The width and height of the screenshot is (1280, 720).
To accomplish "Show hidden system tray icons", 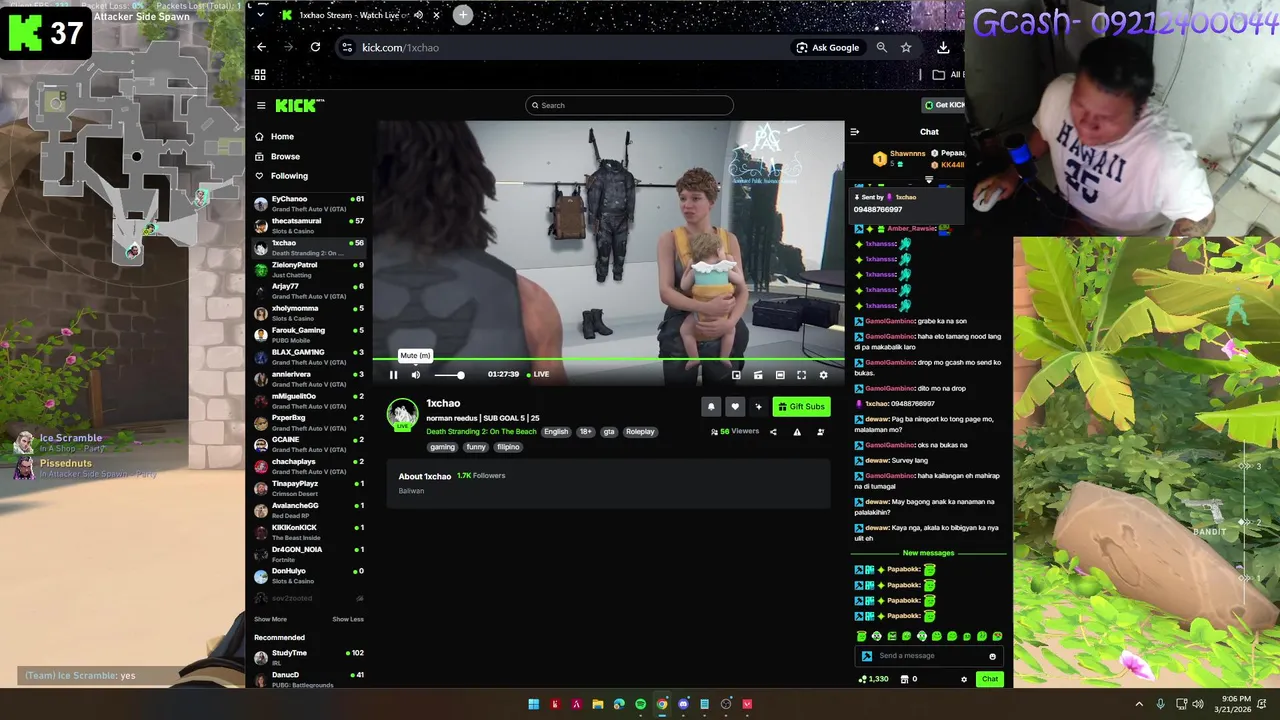I will [x=1139, y=704].
